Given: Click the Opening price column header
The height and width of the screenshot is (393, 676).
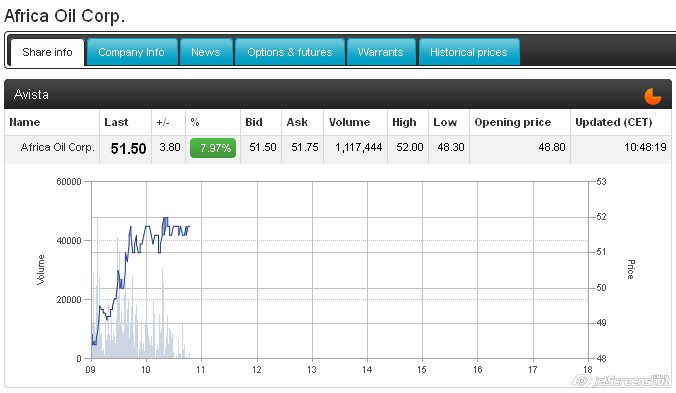Looking at the screenshot, I should (x=513, y=122).
